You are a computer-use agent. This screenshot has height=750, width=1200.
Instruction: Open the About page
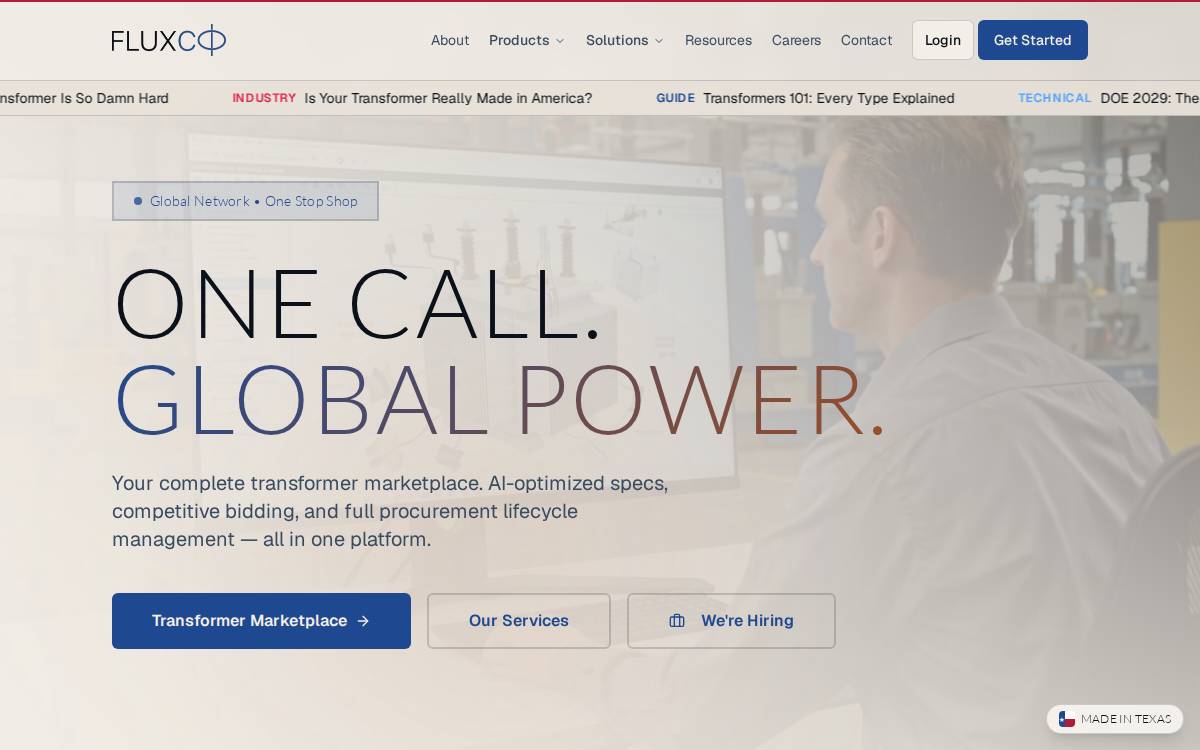[450, 40]
